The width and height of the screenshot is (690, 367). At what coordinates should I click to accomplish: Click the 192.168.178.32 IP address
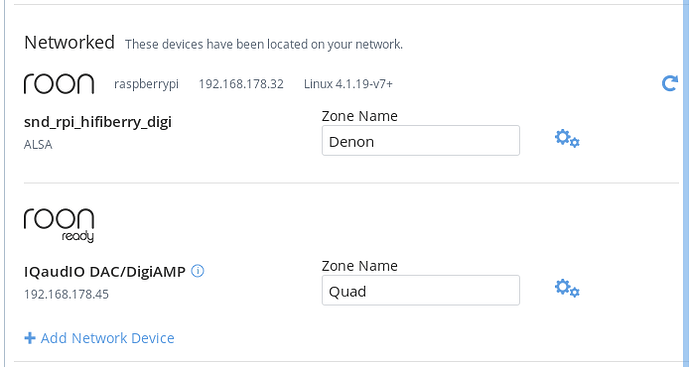[241, 84]
